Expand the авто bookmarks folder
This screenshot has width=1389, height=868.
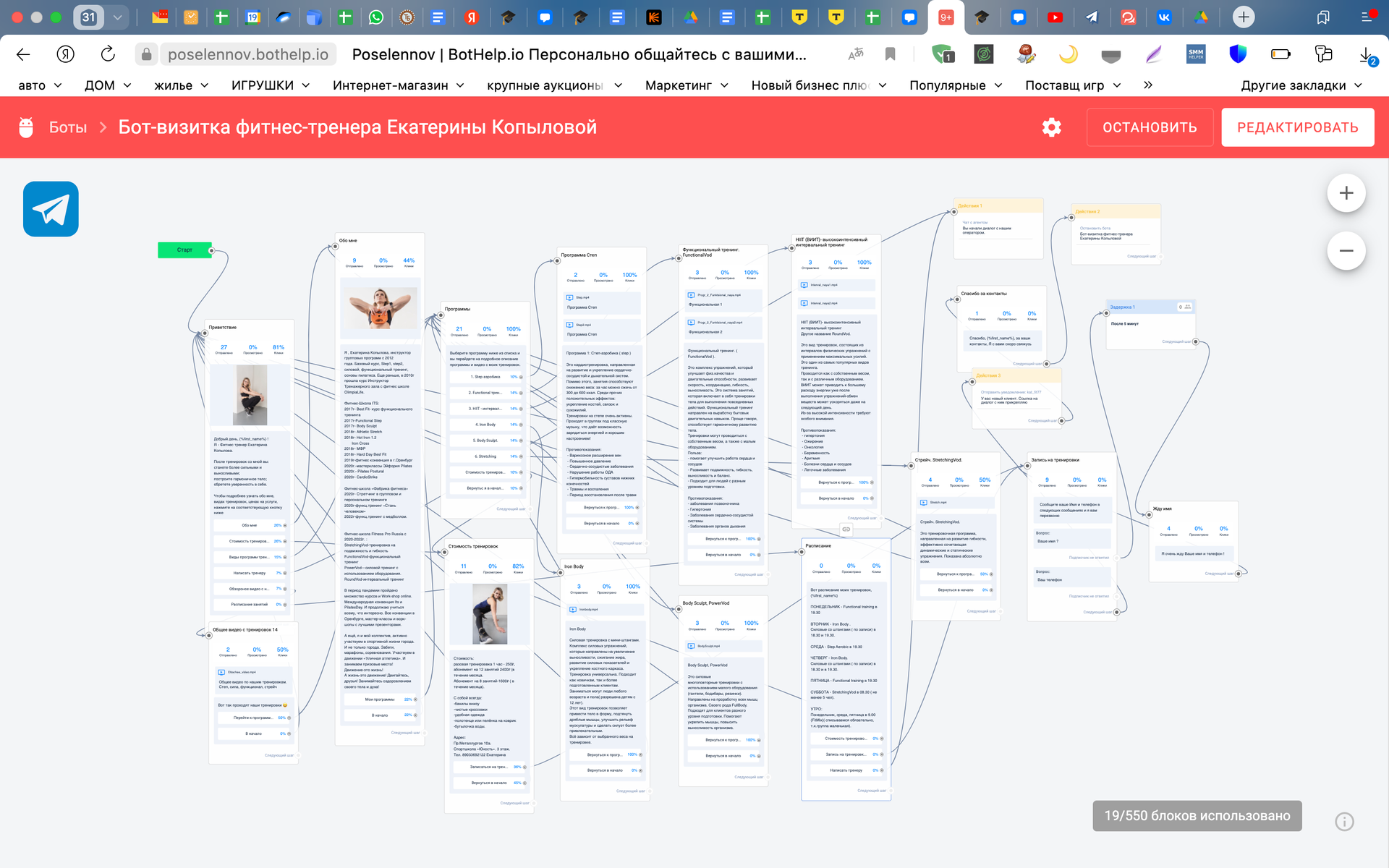point(40,85)
